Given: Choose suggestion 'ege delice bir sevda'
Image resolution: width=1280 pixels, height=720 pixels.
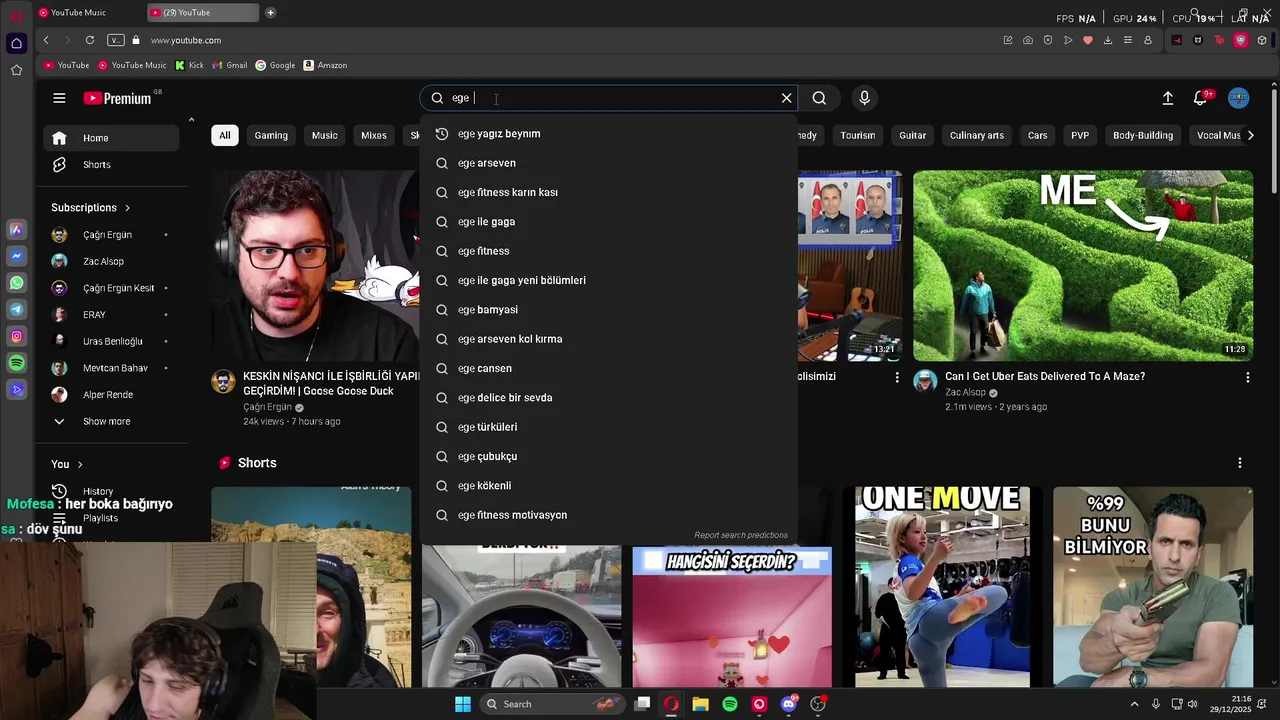Looking at the screenshot, I should click(x=608, y=398).
